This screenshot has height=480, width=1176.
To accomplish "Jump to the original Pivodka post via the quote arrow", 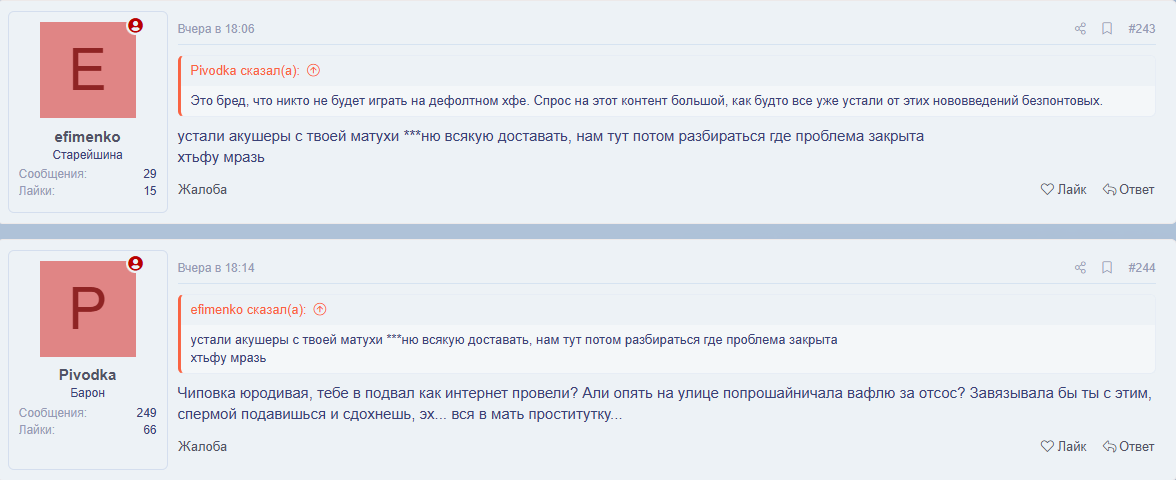I will click(314, 70).
